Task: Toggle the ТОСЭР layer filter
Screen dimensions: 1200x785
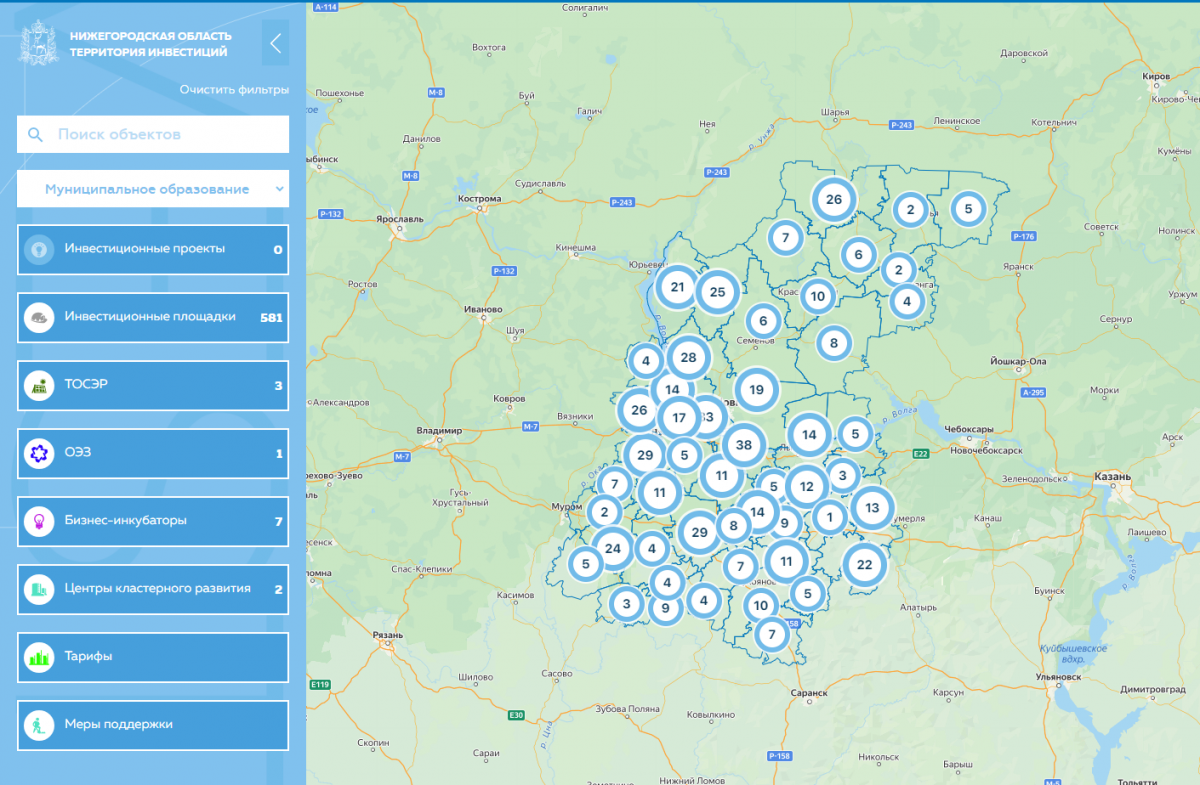Action: tap(153, 385)
